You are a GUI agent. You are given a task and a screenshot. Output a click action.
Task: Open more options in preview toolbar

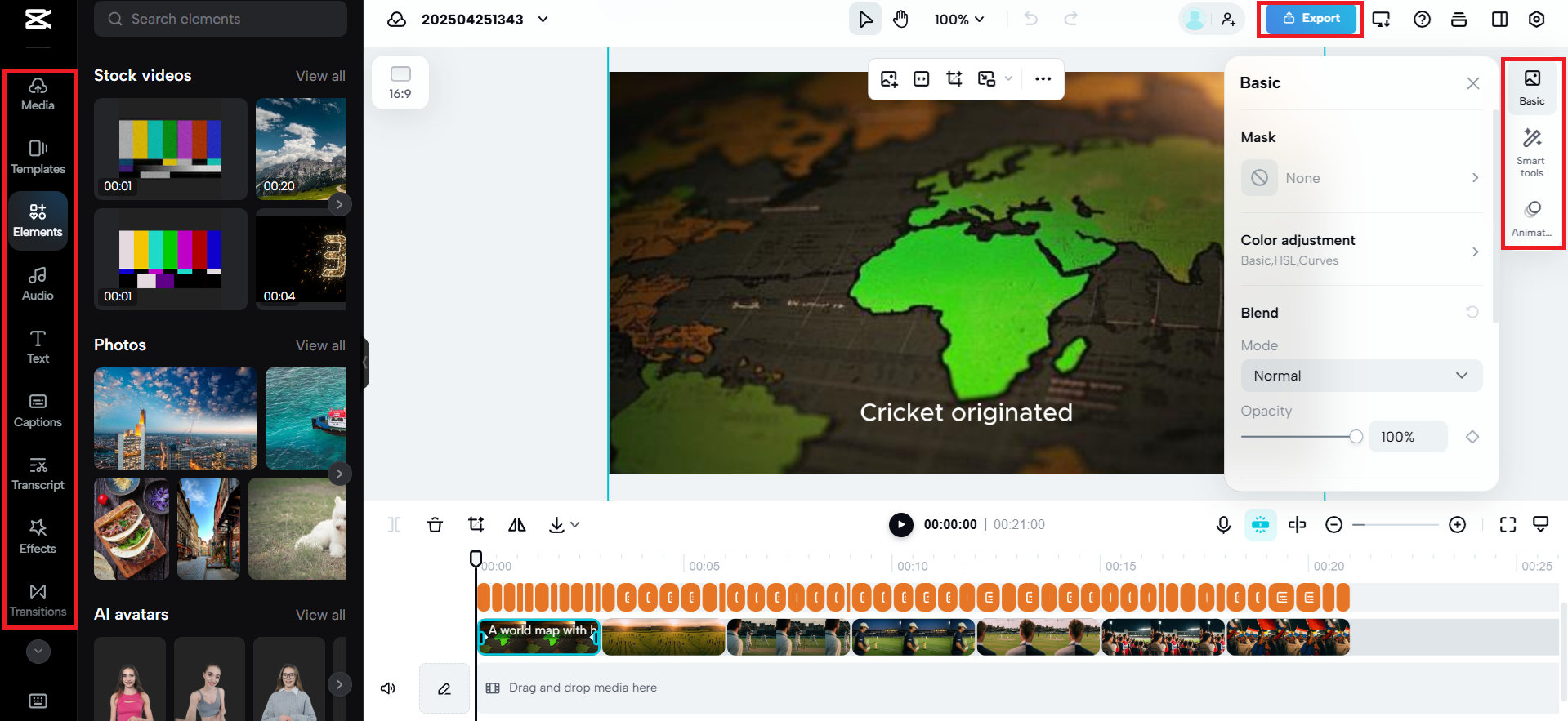(1043, 78)
